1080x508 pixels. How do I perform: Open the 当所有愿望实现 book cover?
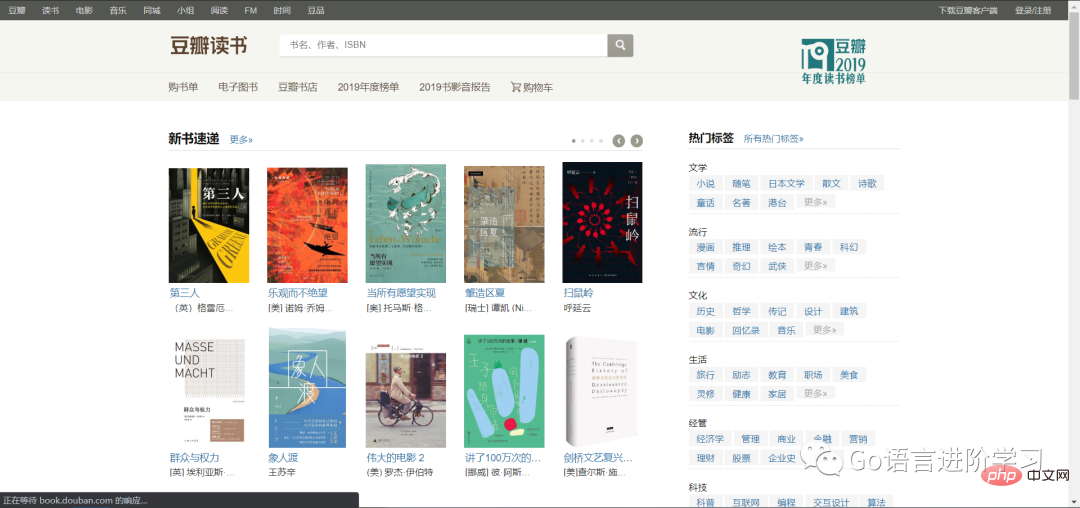point(406,223)
